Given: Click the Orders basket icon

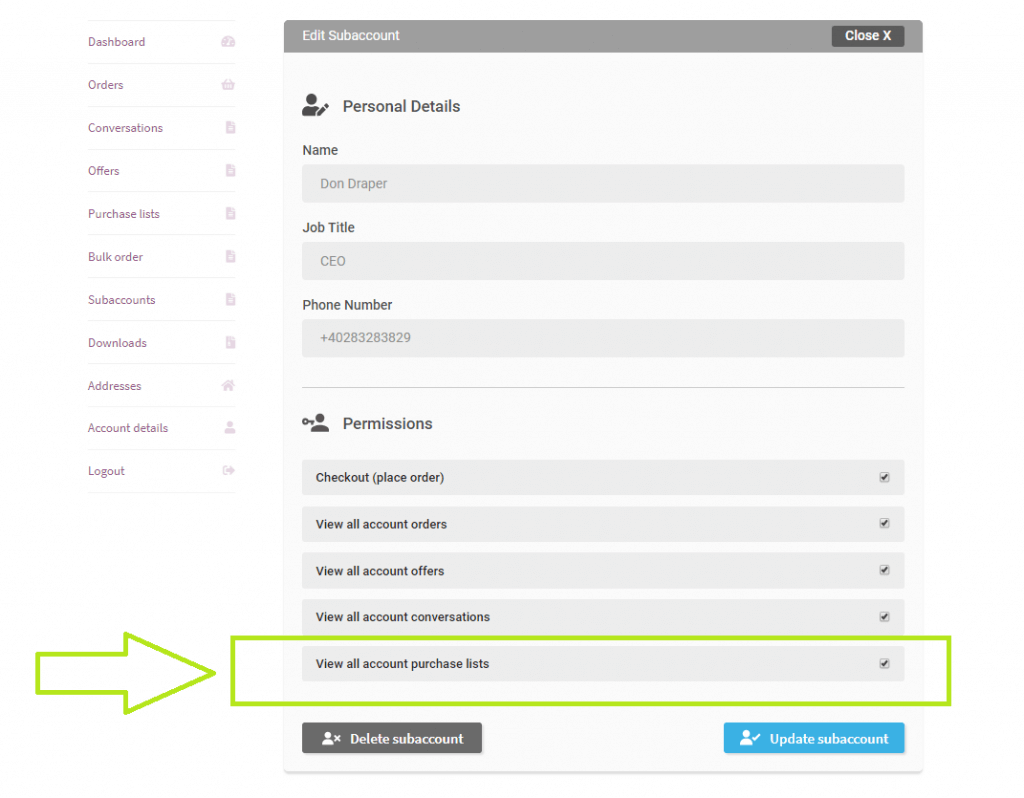Looking at the screenshot, I should pos(228,84).
